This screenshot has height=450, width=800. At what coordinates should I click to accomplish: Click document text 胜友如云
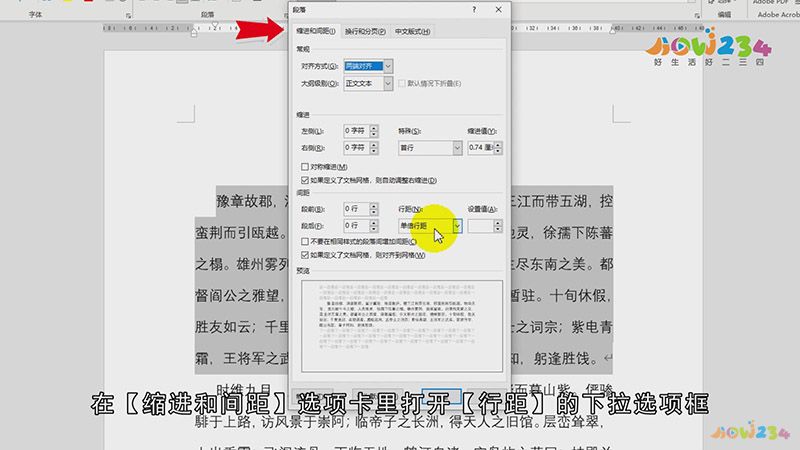[223, 327]
